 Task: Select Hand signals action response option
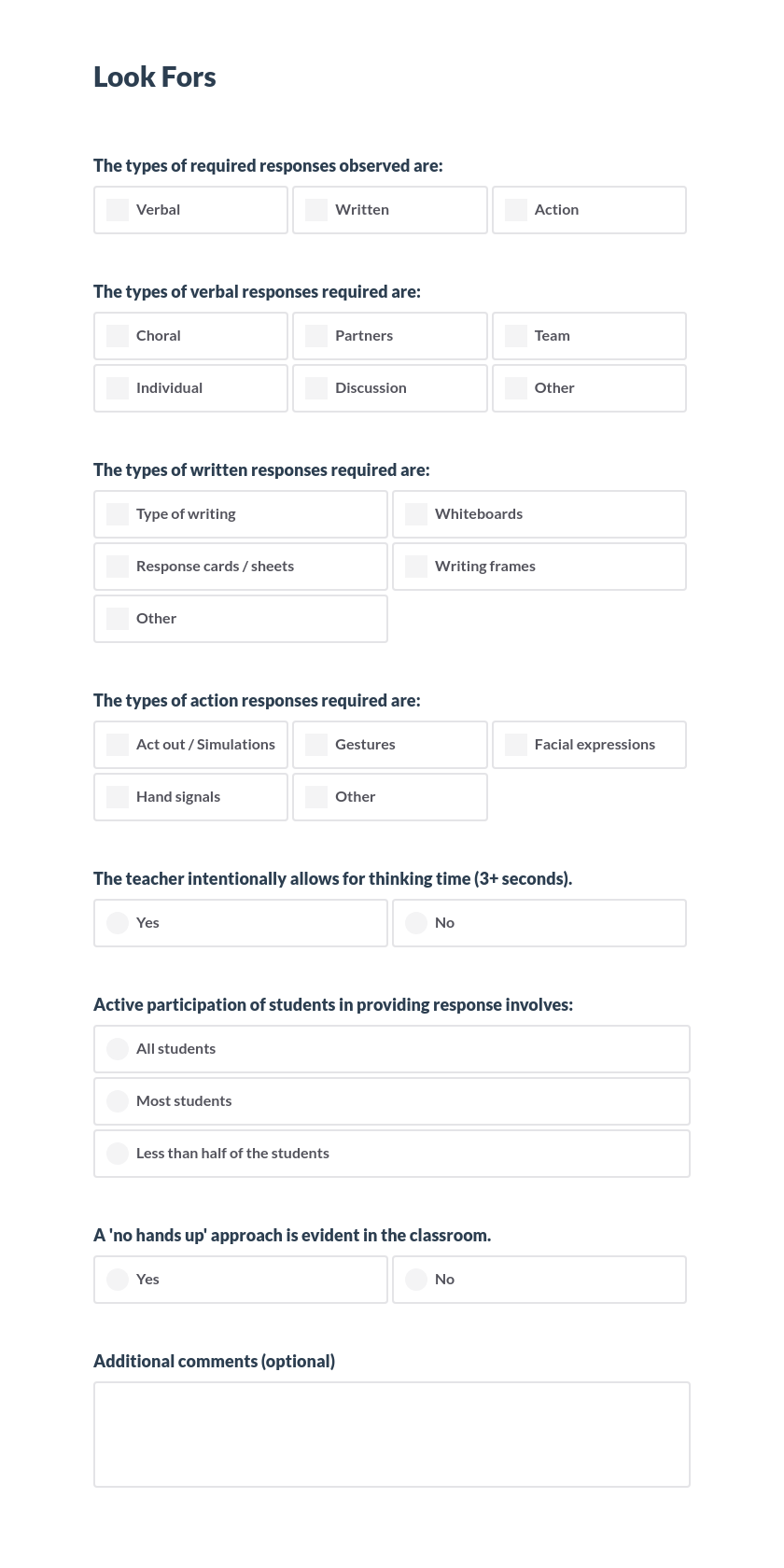[x=117, y=797]
